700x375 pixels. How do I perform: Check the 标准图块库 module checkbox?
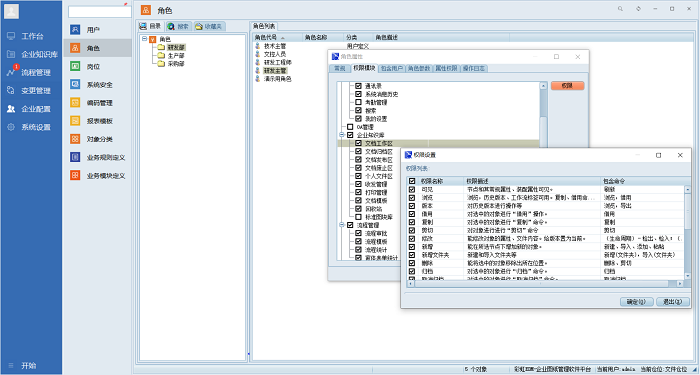(x=358, y=217)
